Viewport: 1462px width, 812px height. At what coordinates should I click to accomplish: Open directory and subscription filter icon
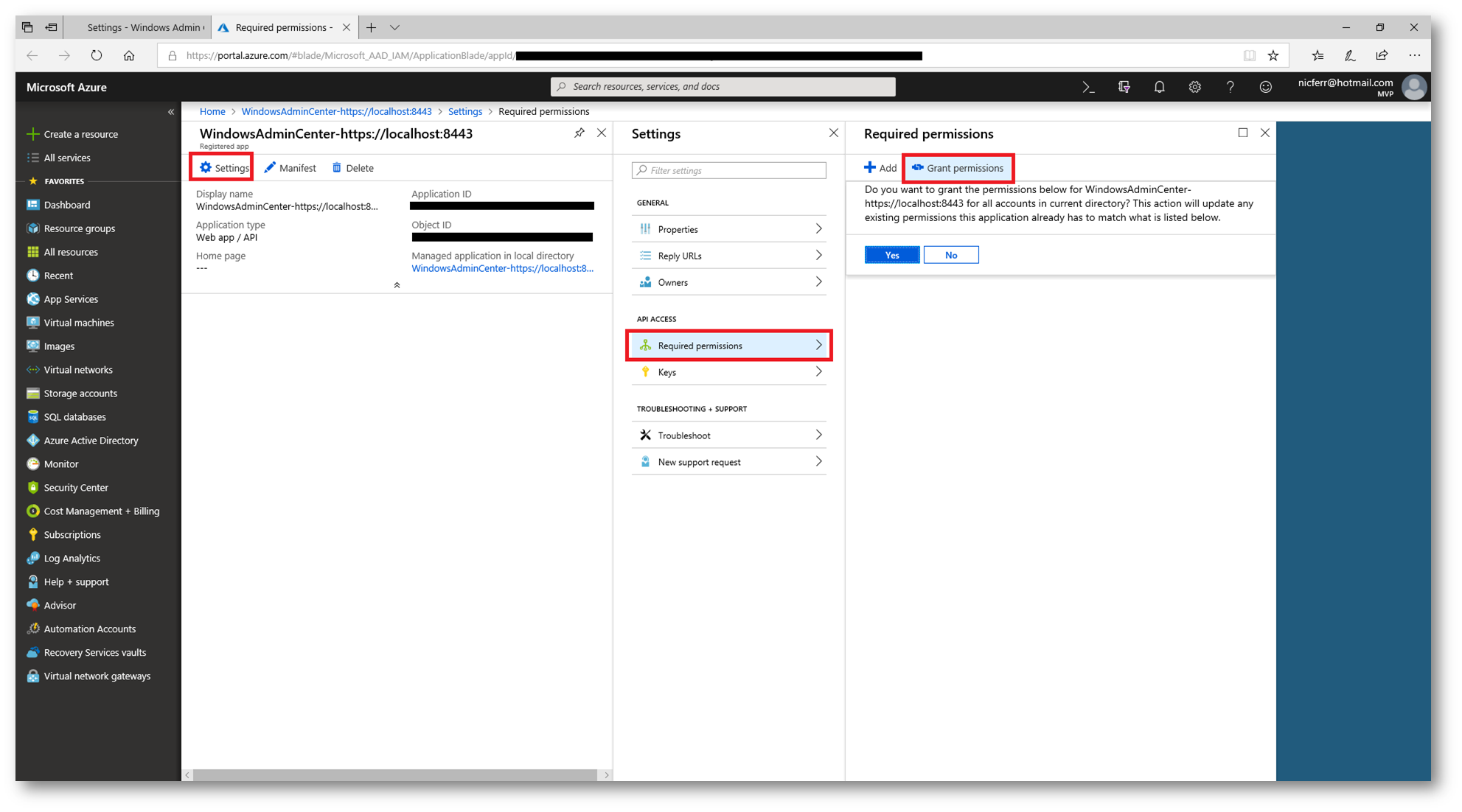[x=1124, y=87]
